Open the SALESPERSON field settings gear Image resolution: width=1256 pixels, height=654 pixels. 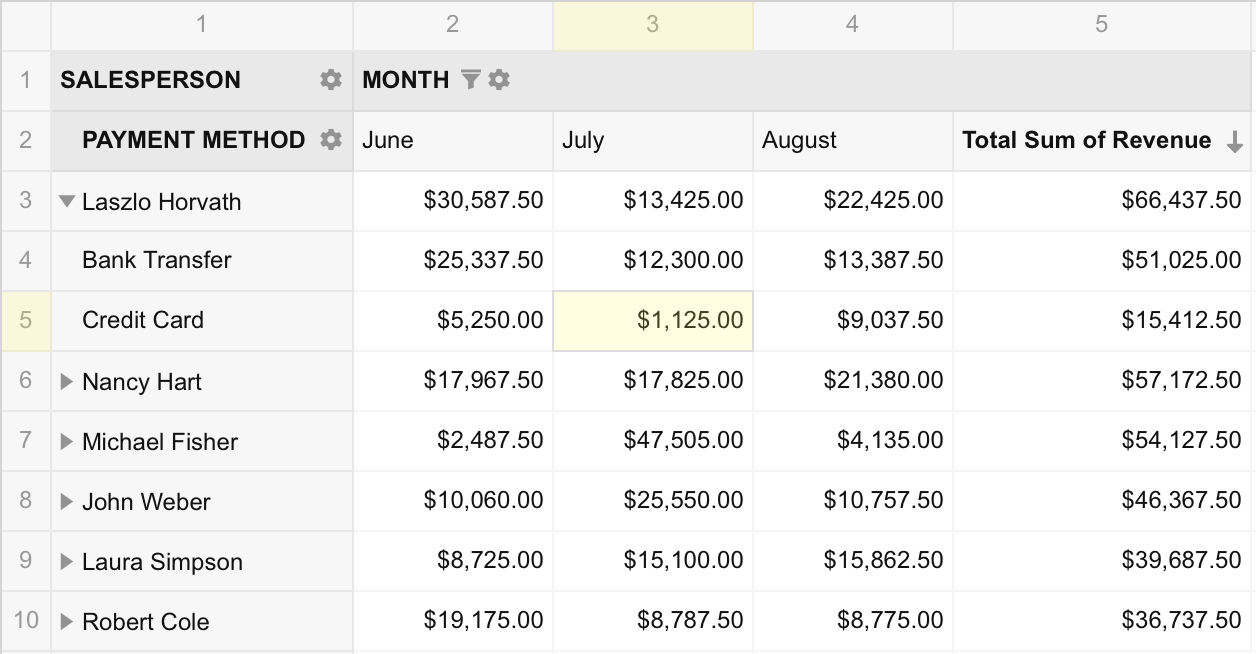click(x=331, y=80)
